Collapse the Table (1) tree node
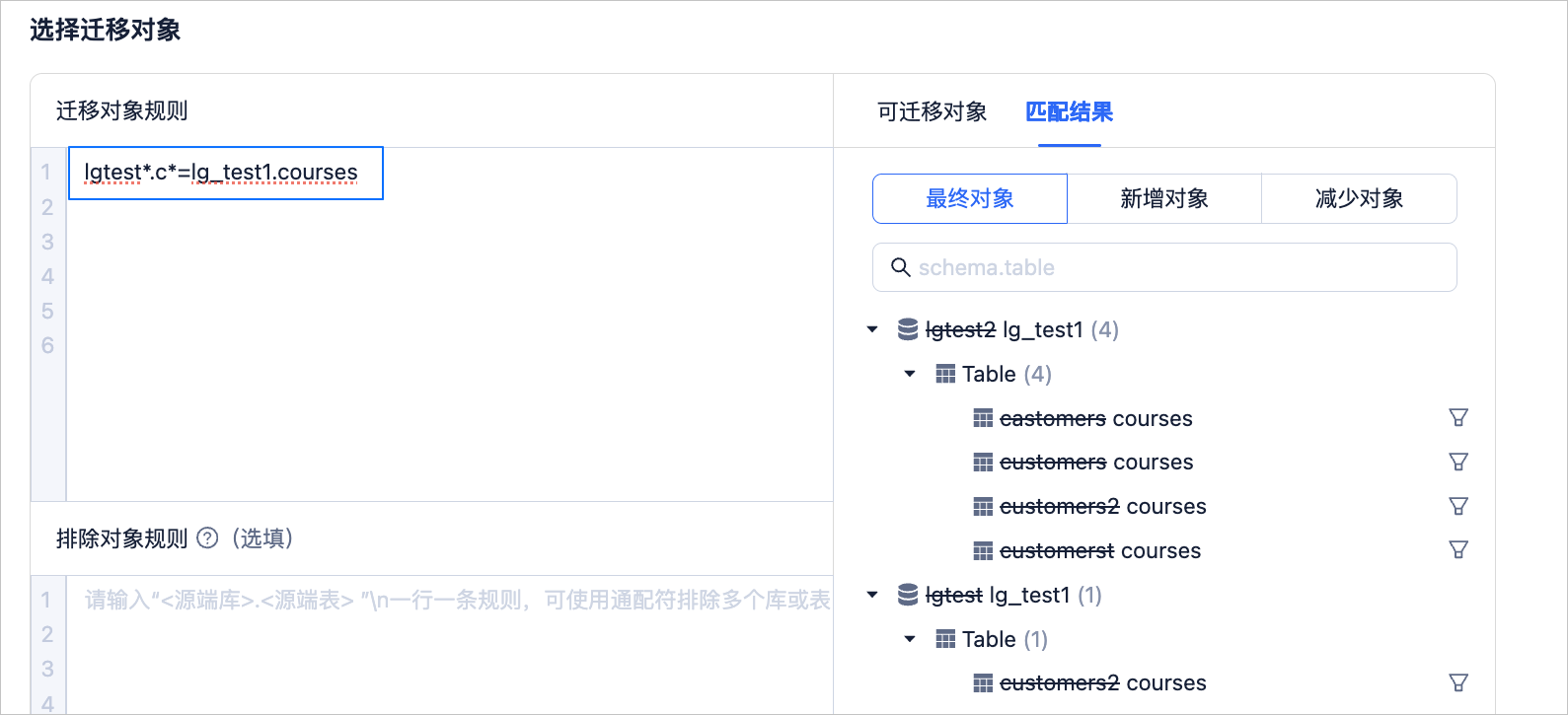The height and width of the screenshot is (715, 1568). (x=910, y=639)
